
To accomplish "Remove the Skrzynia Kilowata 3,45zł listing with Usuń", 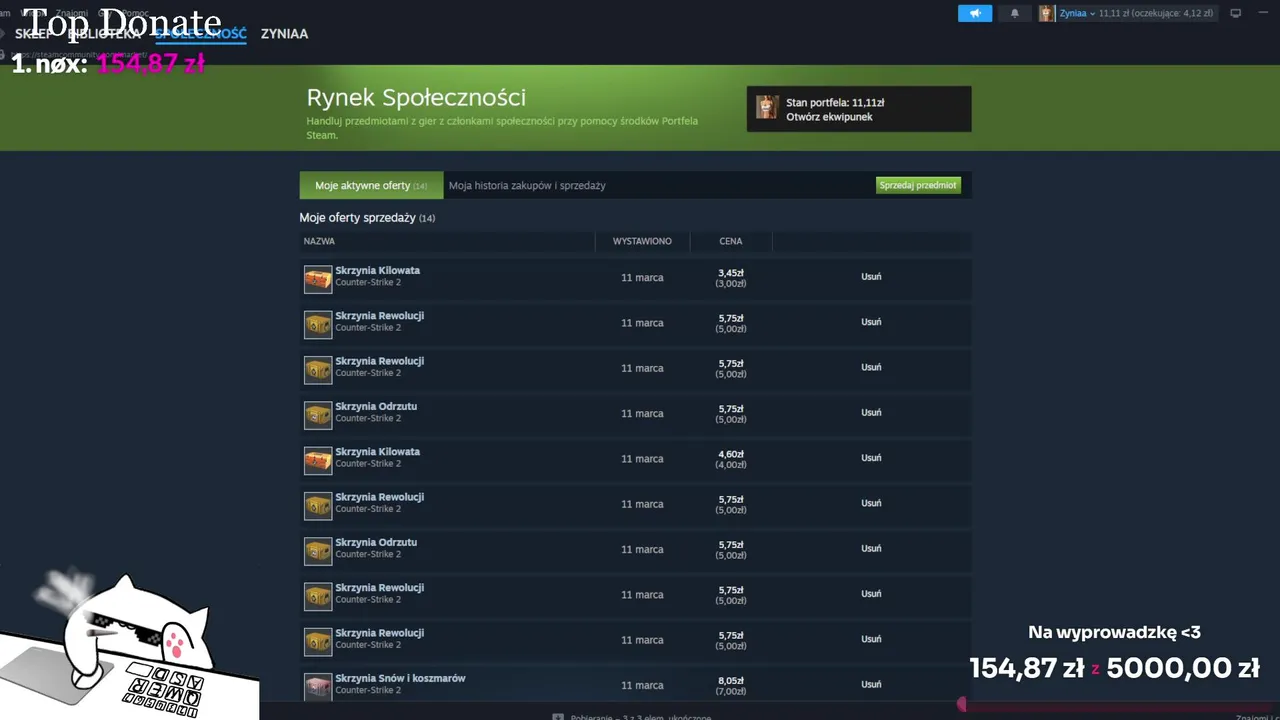I will point(871,277).
